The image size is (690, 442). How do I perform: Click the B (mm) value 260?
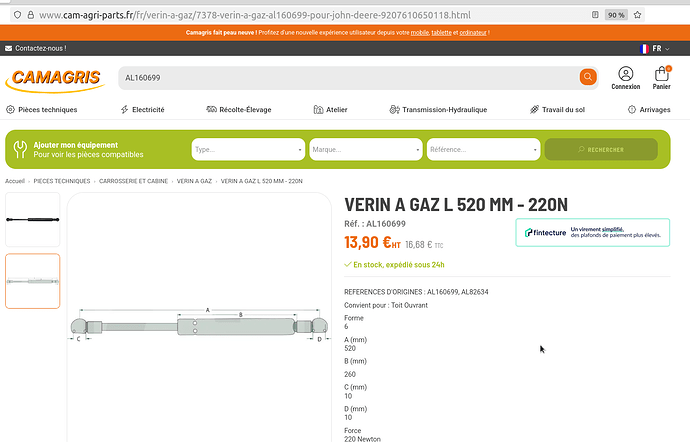coord(350,374)
